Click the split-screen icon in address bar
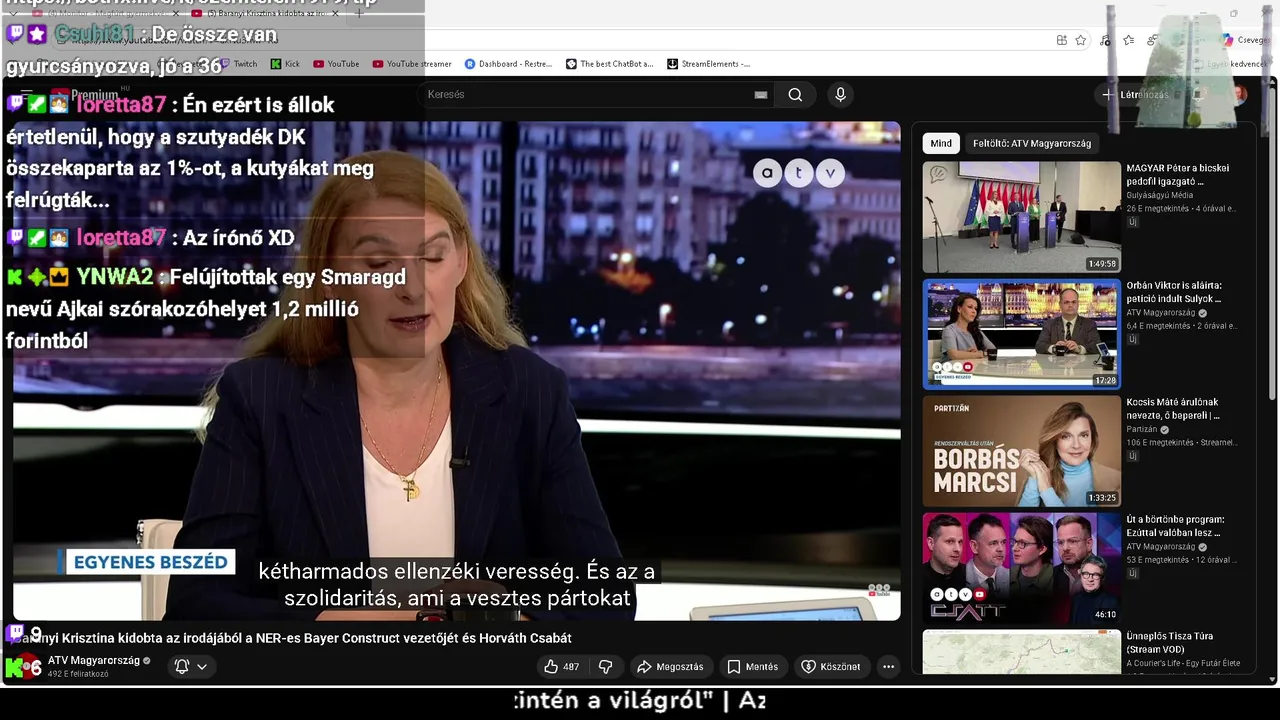The width and height of the screenshot is (1280, 720). [x=1061, y=40]
